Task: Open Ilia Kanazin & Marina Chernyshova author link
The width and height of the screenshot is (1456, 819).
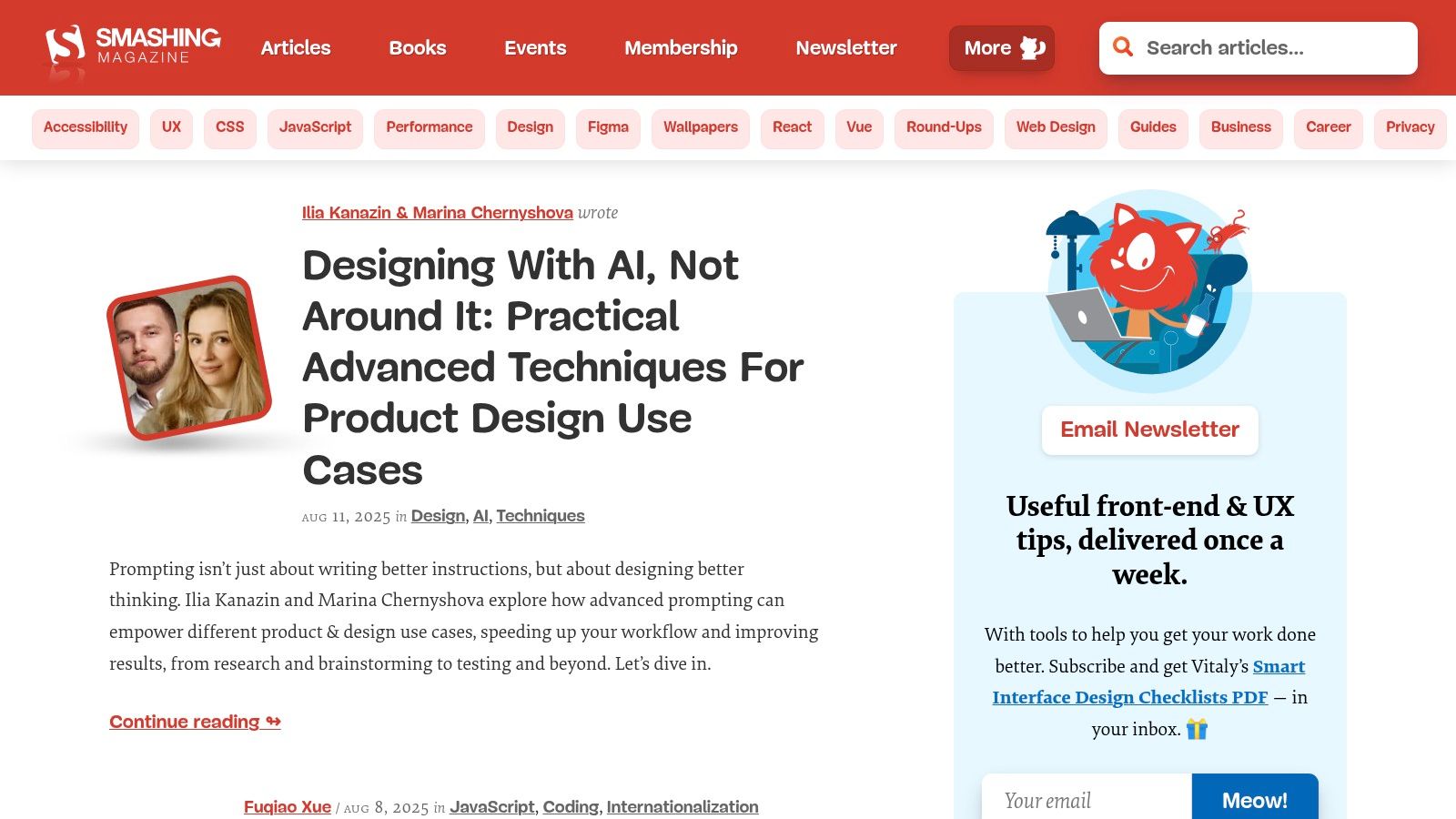Action: pyautogui.click(x=438, y=213)
